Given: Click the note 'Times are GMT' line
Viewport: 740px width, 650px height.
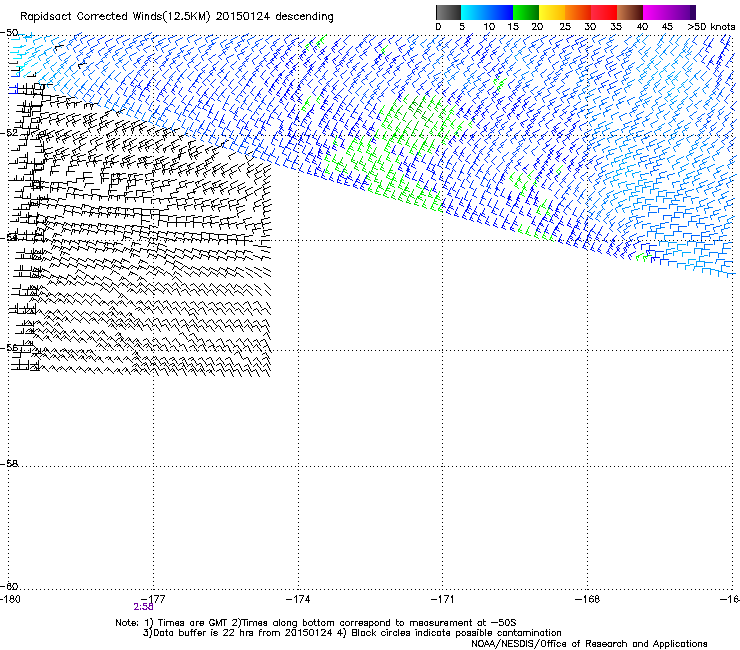Looking at the screenshot, I should (x=316, y=623).
